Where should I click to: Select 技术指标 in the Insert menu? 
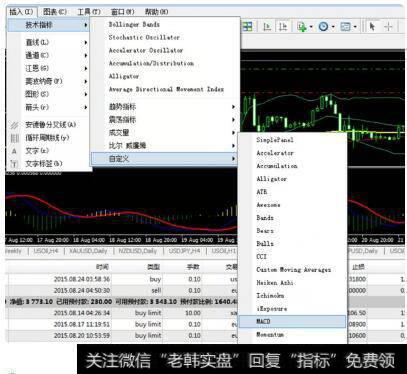(x=49, y=25)
